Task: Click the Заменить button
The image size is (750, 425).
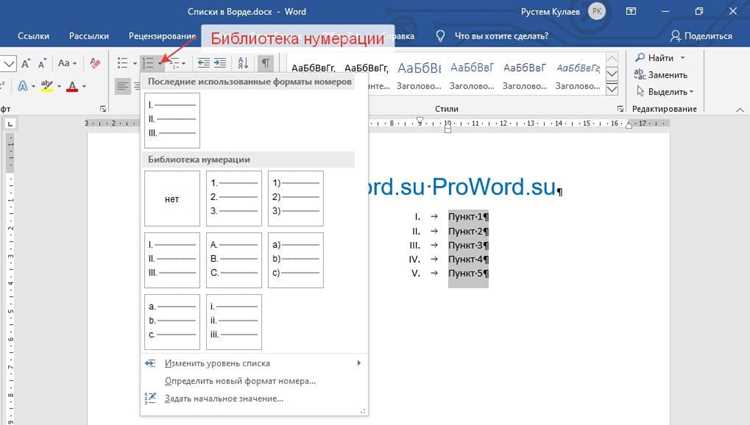Action: point(661,75)
